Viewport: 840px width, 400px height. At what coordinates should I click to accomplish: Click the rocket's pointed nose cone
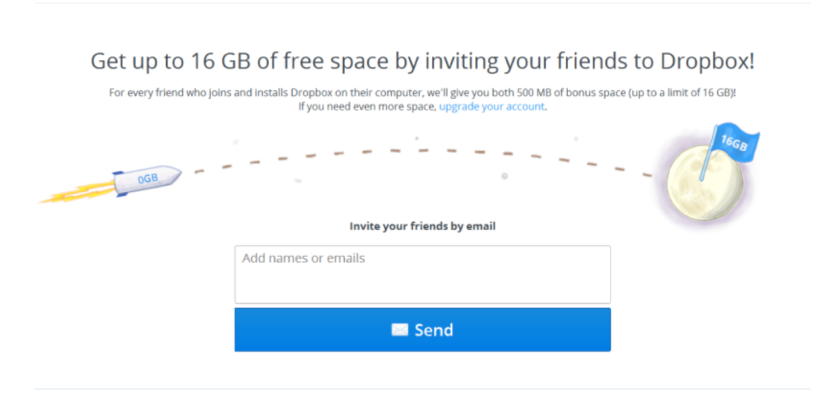177,172
